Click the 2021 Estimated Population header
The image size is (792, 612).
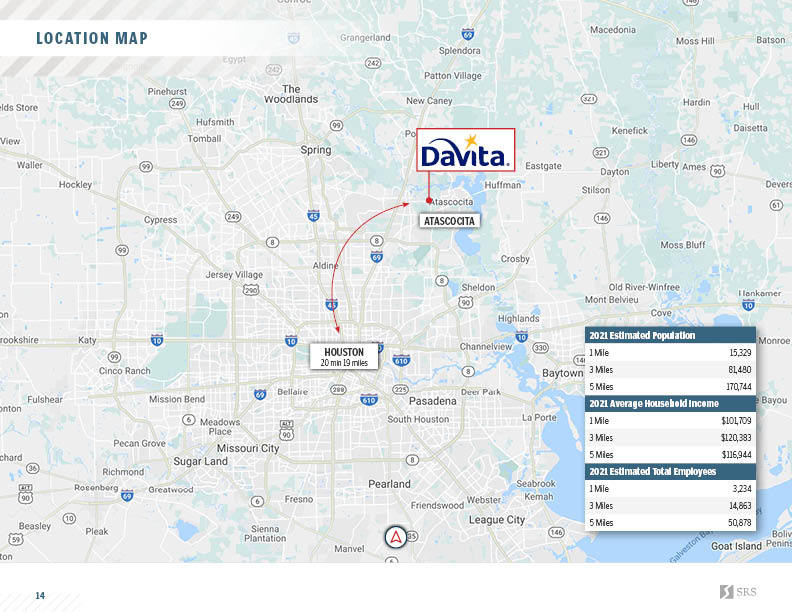[x=670, y=335]
